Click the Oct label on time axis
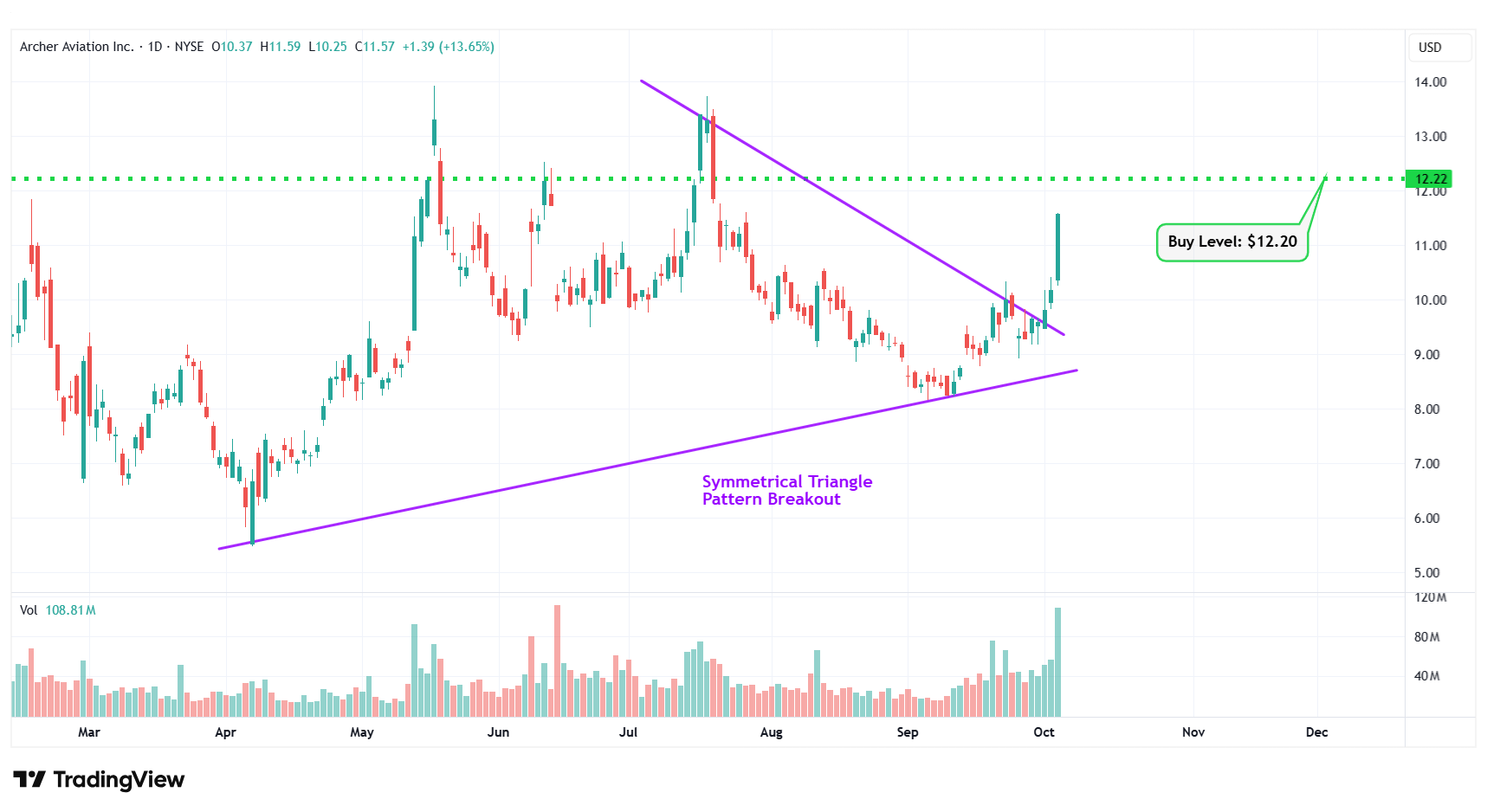 [x=1044, y=732]
